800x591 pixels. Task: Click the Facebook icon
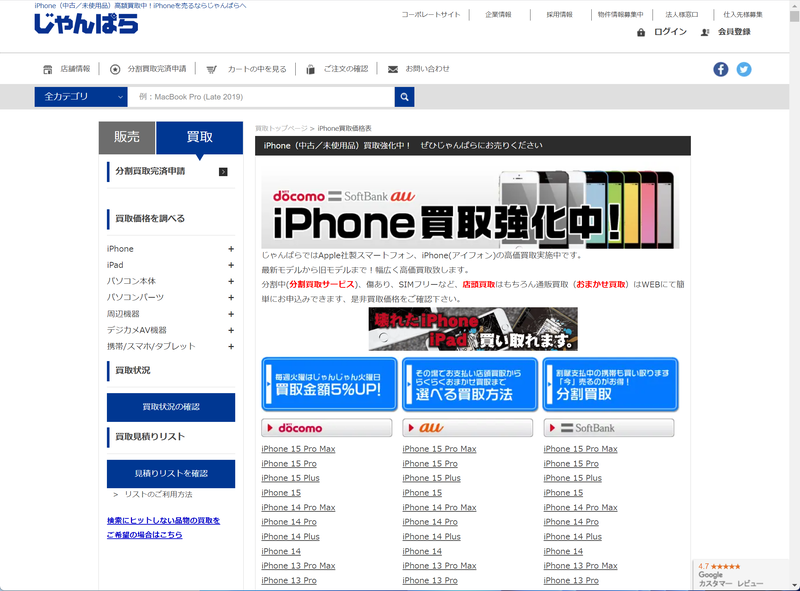click(720, 69)
